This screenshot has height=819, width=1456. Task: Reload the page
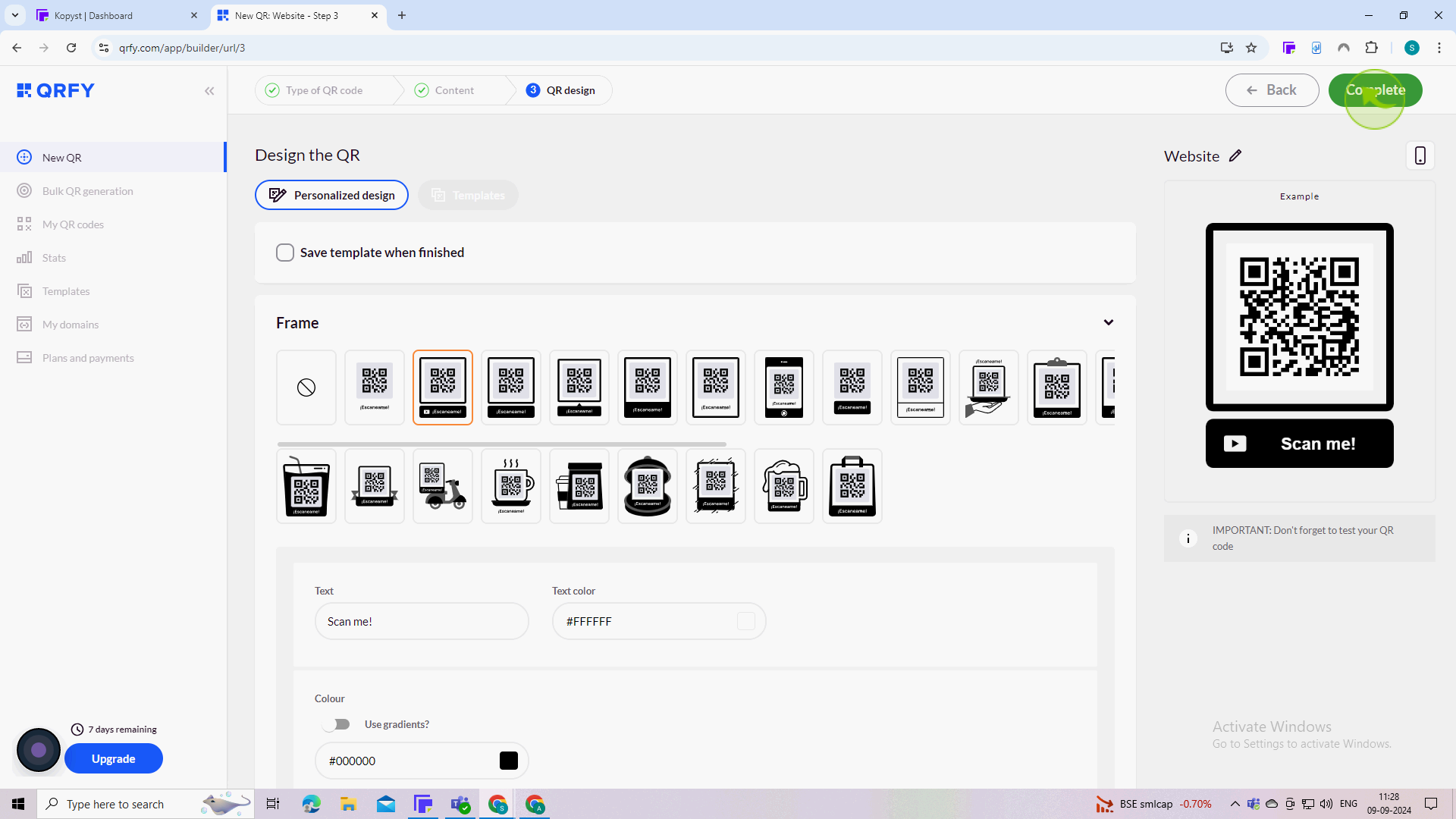coord(71,48)
